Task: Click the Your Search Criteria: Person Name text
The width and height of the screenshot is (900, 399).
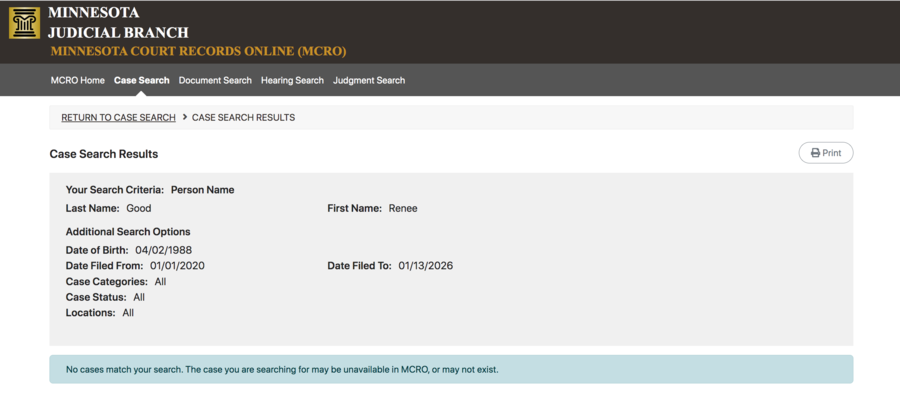Action: point(150,190)
